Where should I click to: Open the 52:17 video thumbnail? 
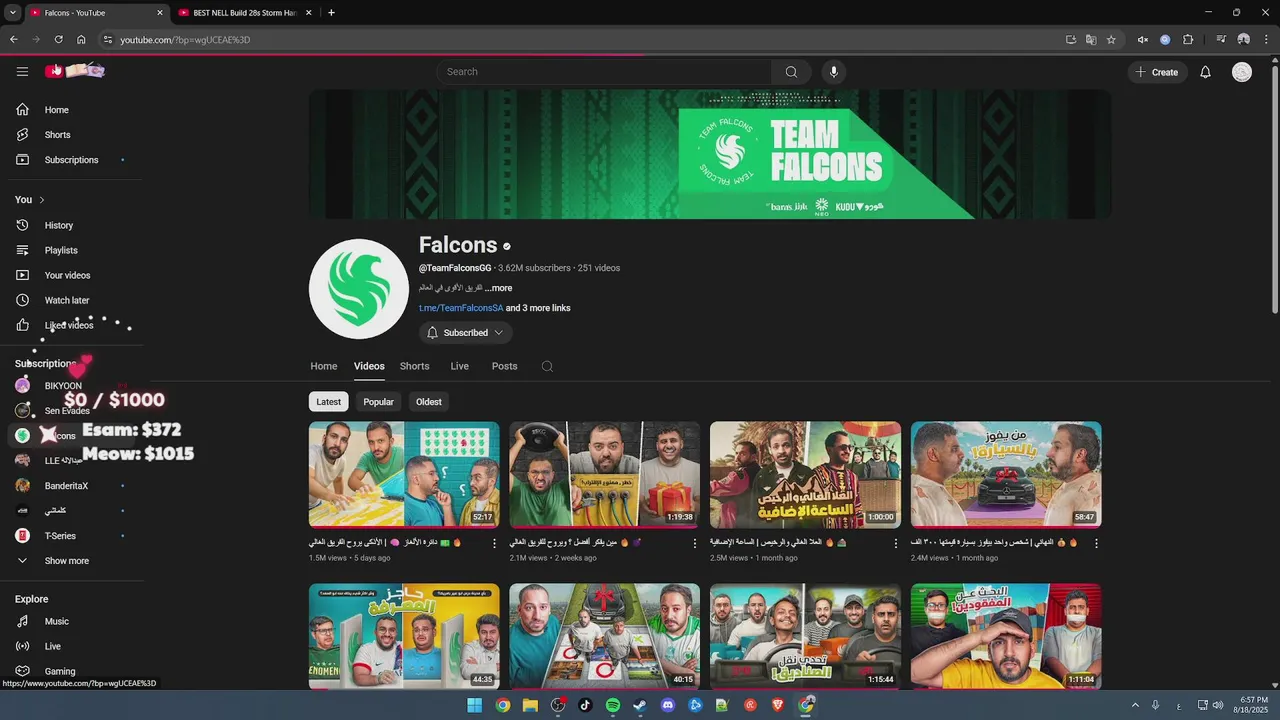tap(404, 474)
